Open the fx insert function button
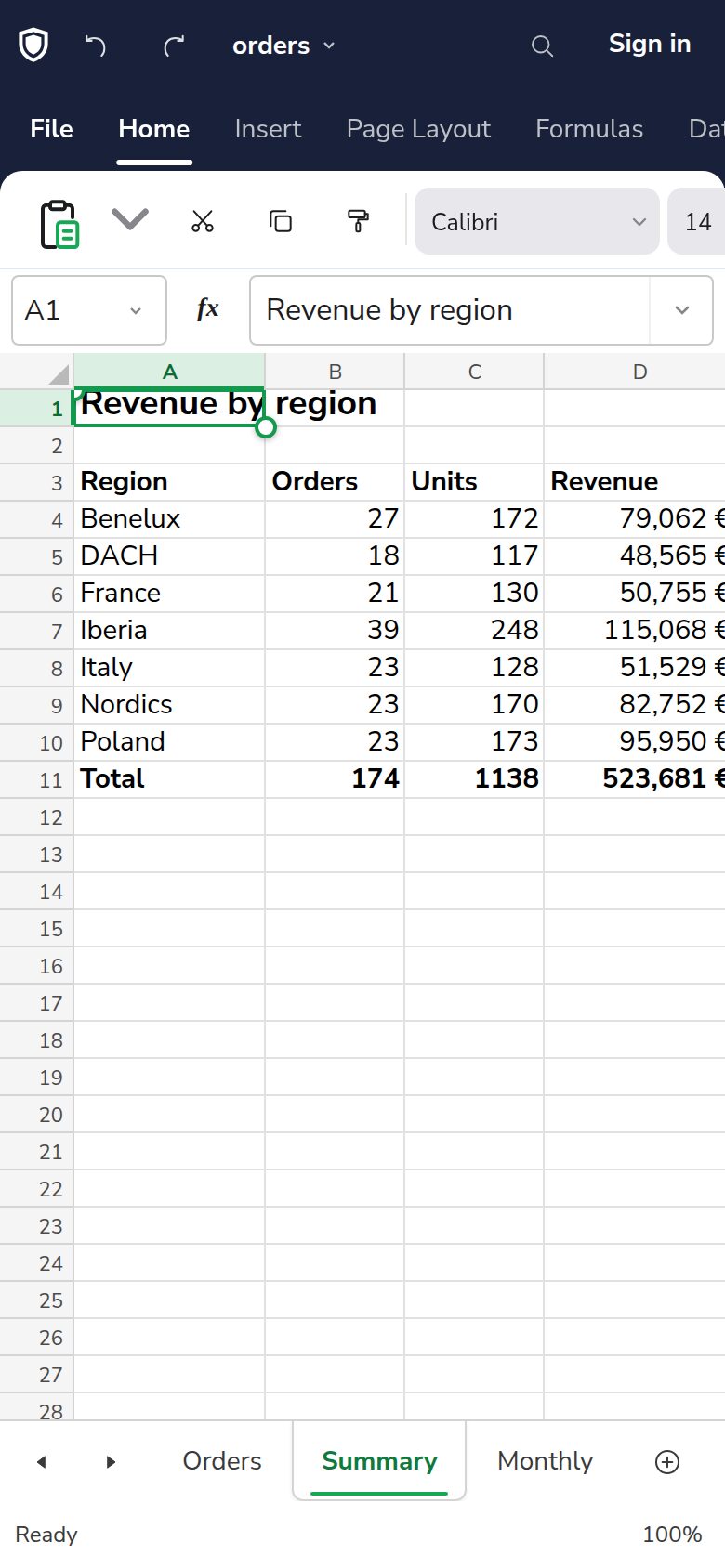The image size is (725, 1568). pyautogui.click(x=207, y=309)
